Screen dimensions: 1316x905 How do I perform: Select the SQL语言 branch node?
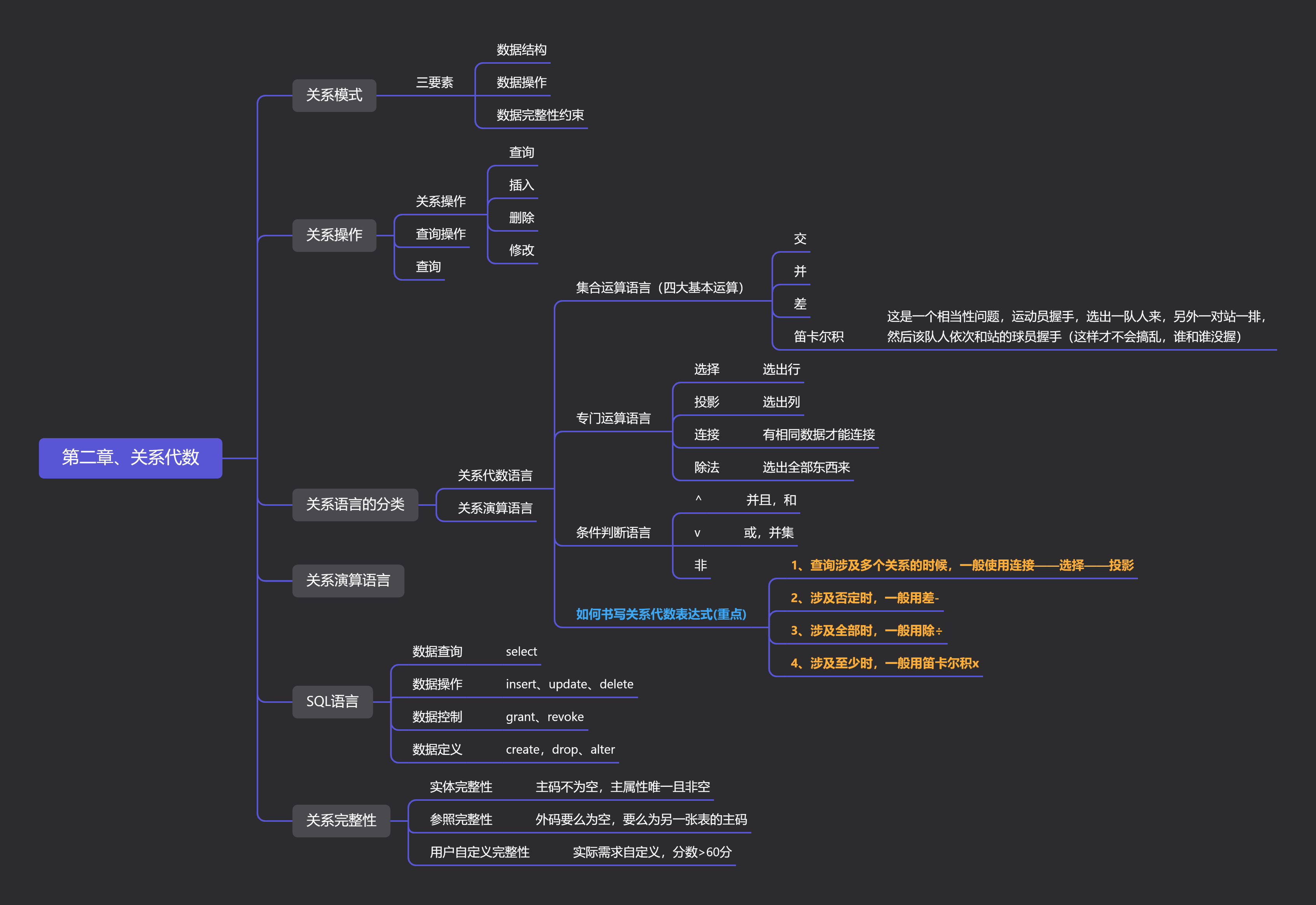(x=332, y=702)
